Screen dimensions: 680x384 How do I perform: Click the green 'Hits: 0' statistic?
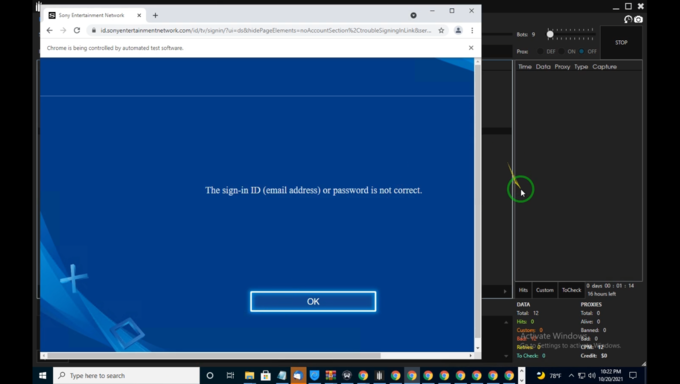tap(525, 322)
